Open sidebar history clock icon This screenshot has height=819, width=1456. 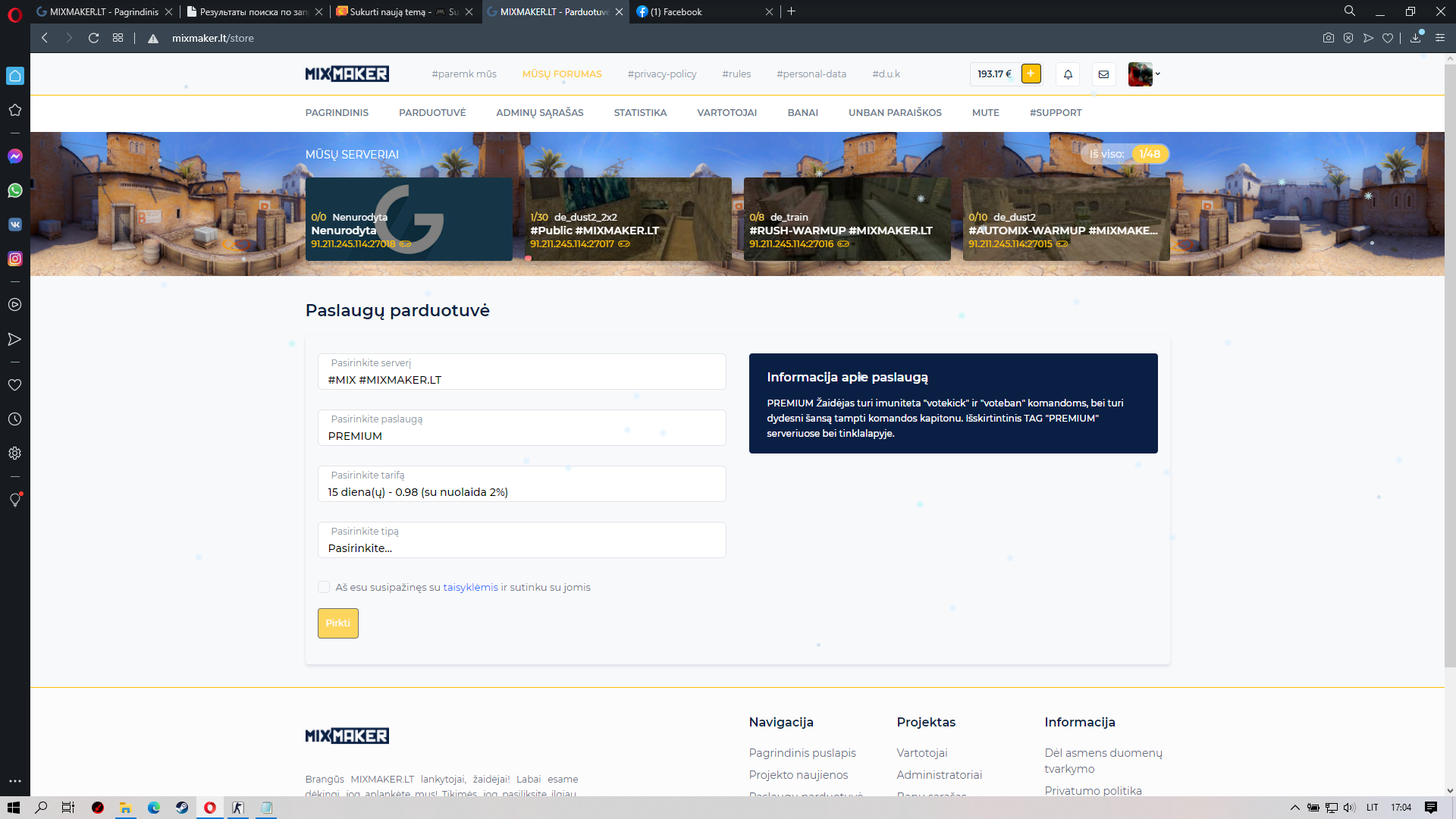coord(14,419)
